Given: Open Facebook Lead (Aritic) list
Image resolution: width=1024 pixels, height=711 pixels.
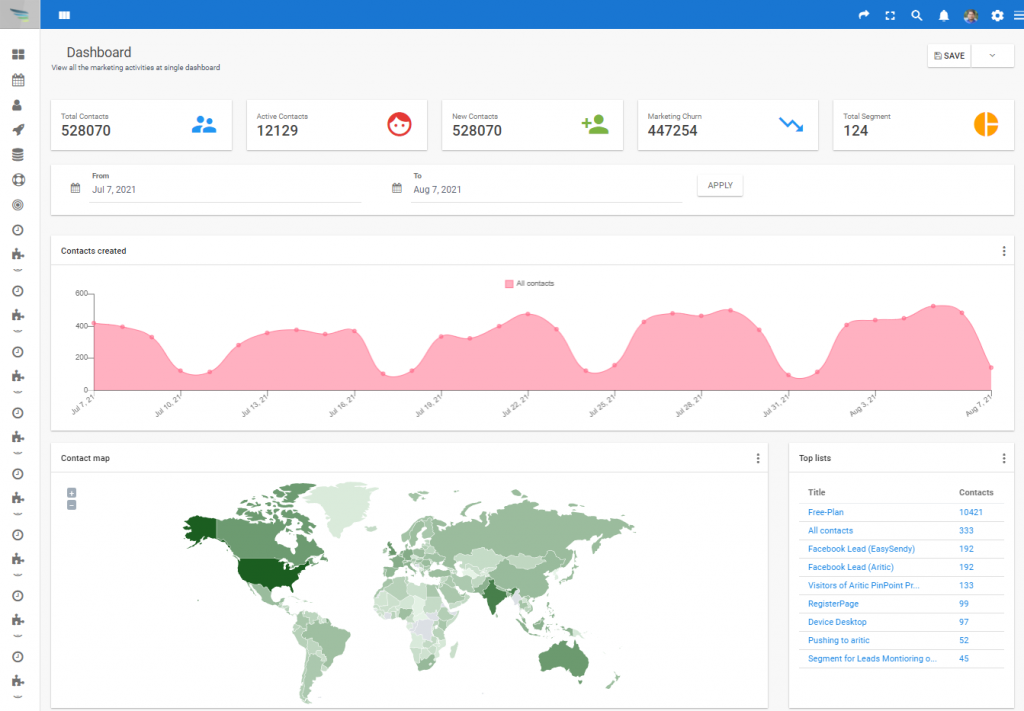Looking at the screenshot, I should [x=851, y=567].
